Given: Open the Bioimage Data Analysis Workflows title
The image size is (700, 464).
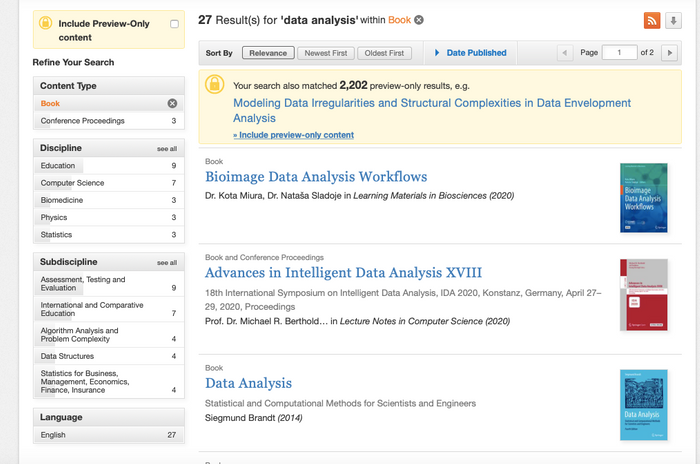Looking at the screenshot, I should pos(316,176).
